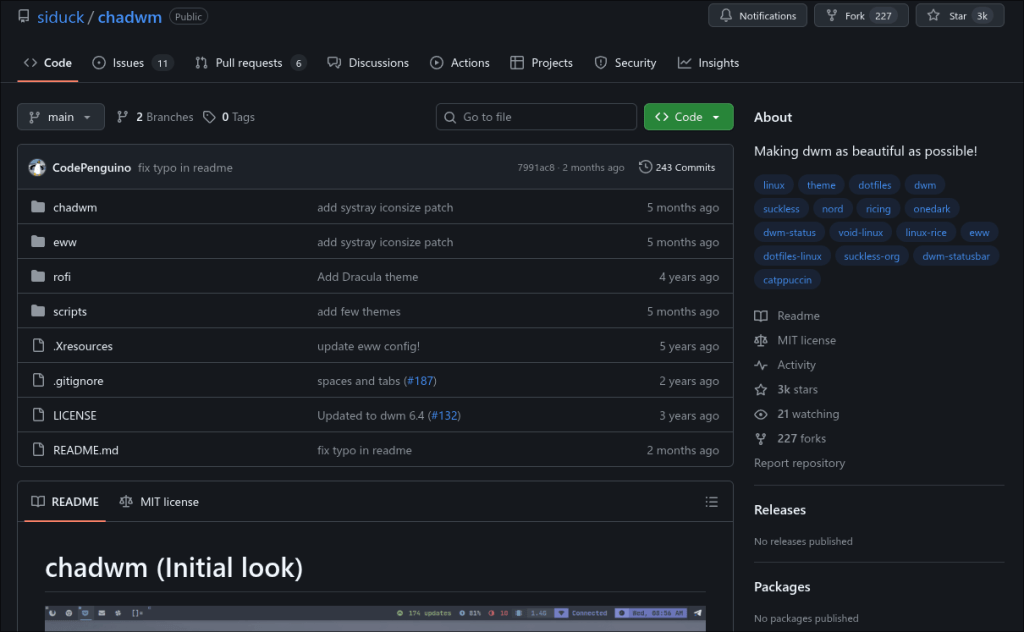
Task: Click the LICENSE file icon
Action: 38,415
